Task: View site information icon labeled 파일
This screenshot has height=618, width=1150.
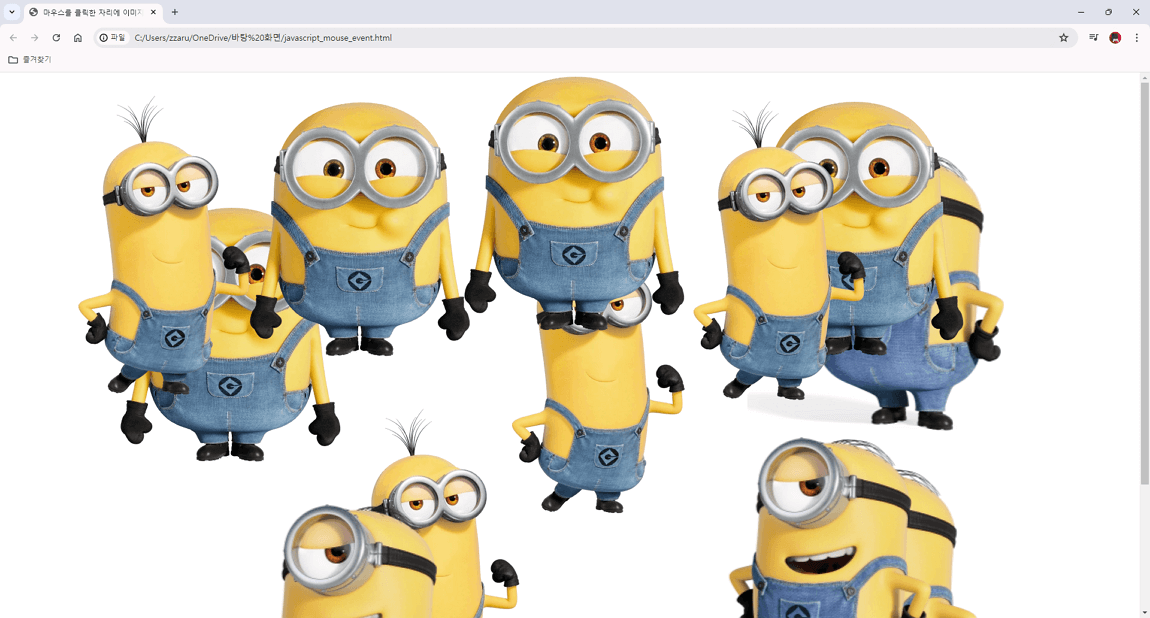Action: 113,37
